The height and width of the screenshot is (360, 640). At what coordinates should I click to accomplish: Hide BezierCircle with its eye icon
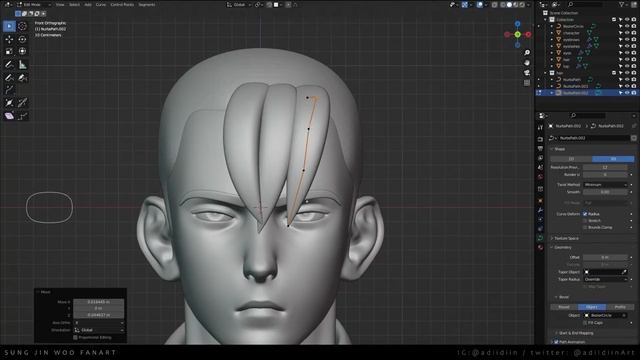coord(627,26)
